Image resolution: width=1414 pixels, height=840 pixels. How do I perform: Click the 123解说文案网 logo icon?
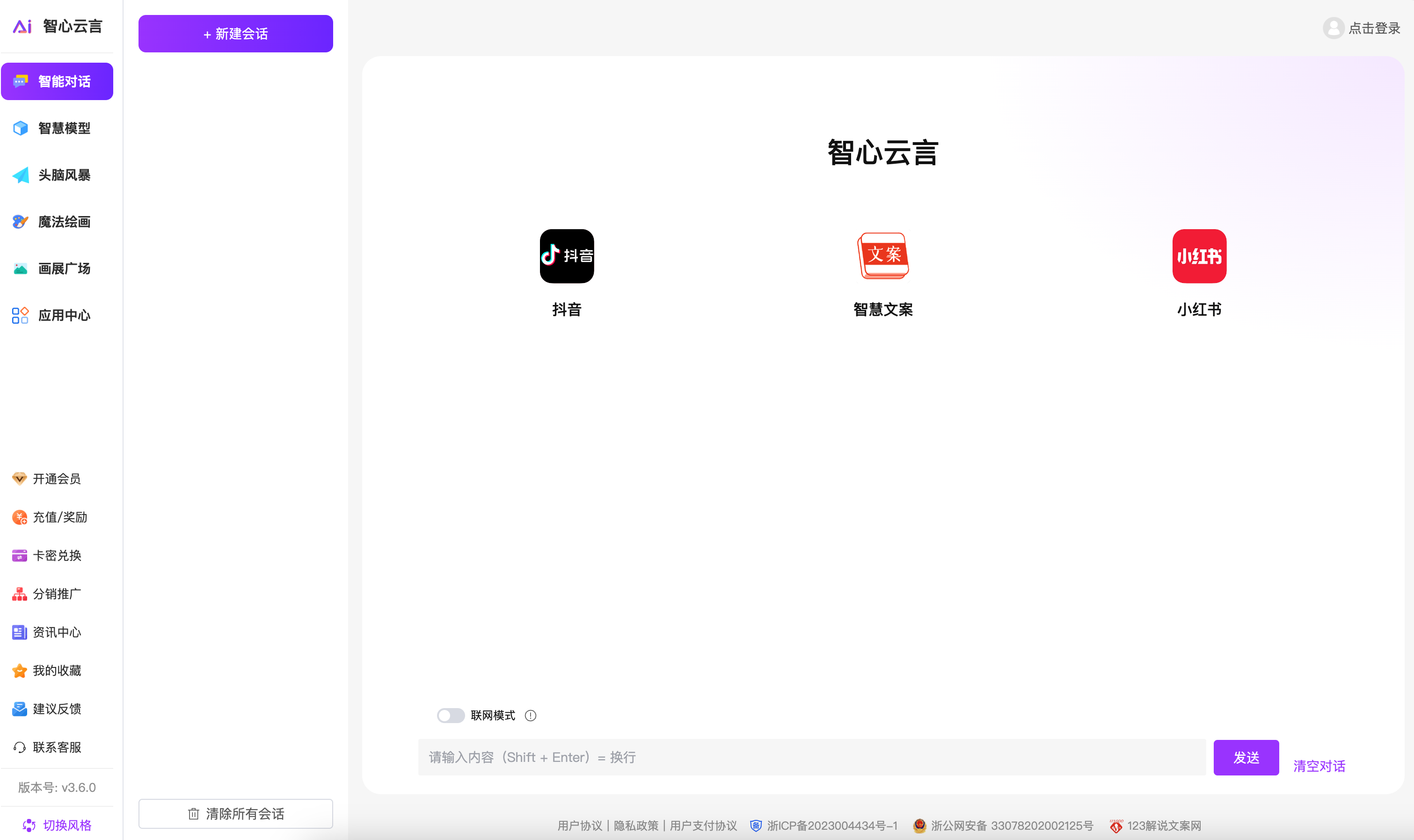[1115, 826]
